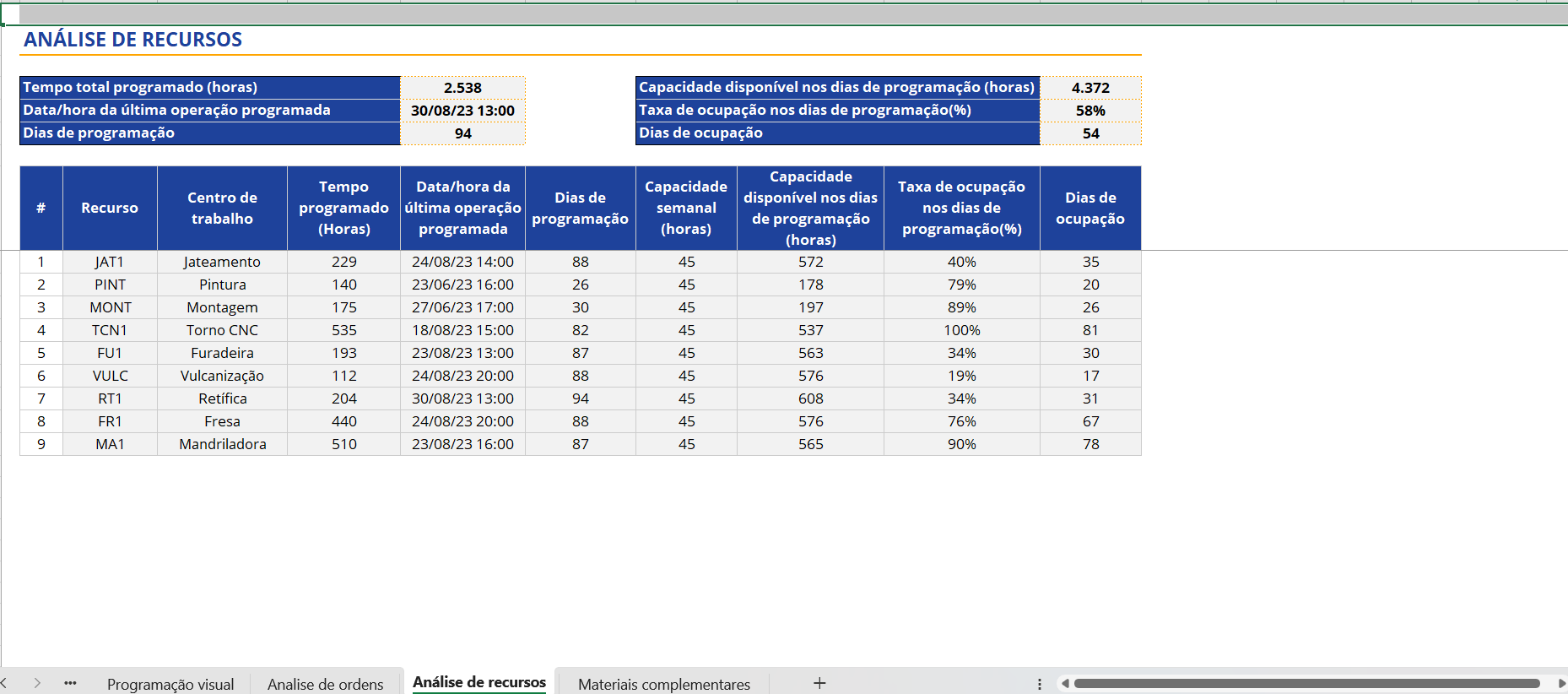Select the Análise de recursos tab
The height and width of the screenshot is (694, 1568).
(479, 682)
